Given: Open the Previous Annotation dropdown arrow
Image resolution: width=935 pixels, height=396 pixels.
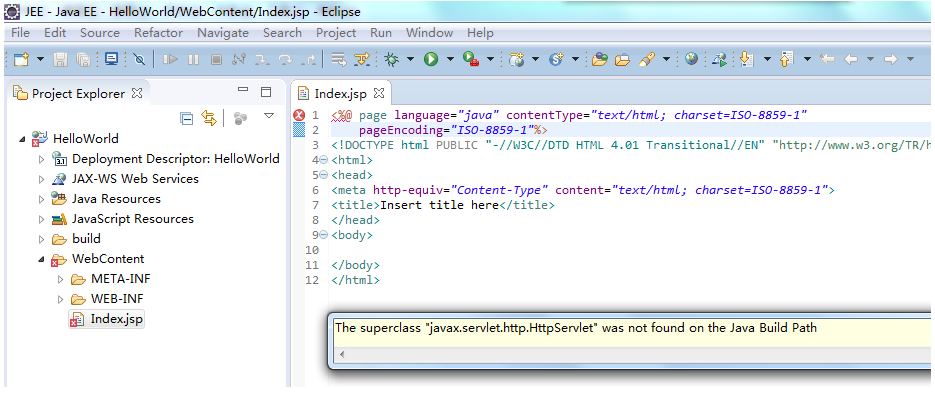Looking at the screenshot, I should [807, 59].
